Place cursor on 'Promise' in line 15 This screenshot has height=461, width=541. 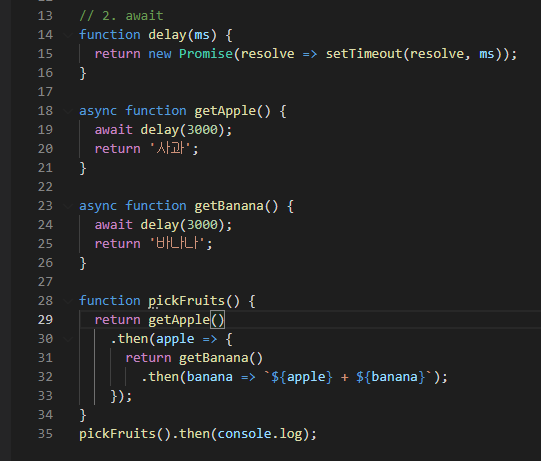point(206,54)
